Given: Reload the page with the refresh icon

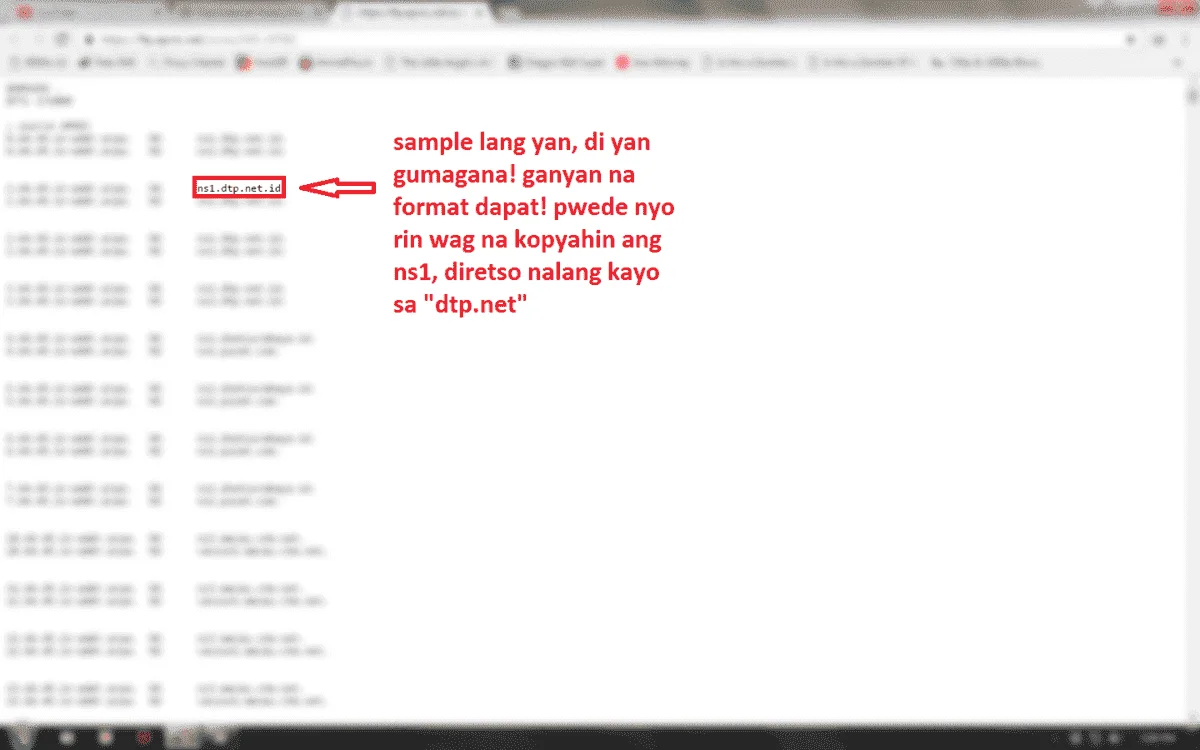Looking at the screenshot, I should pyautogui.click(x=62, y=39).
